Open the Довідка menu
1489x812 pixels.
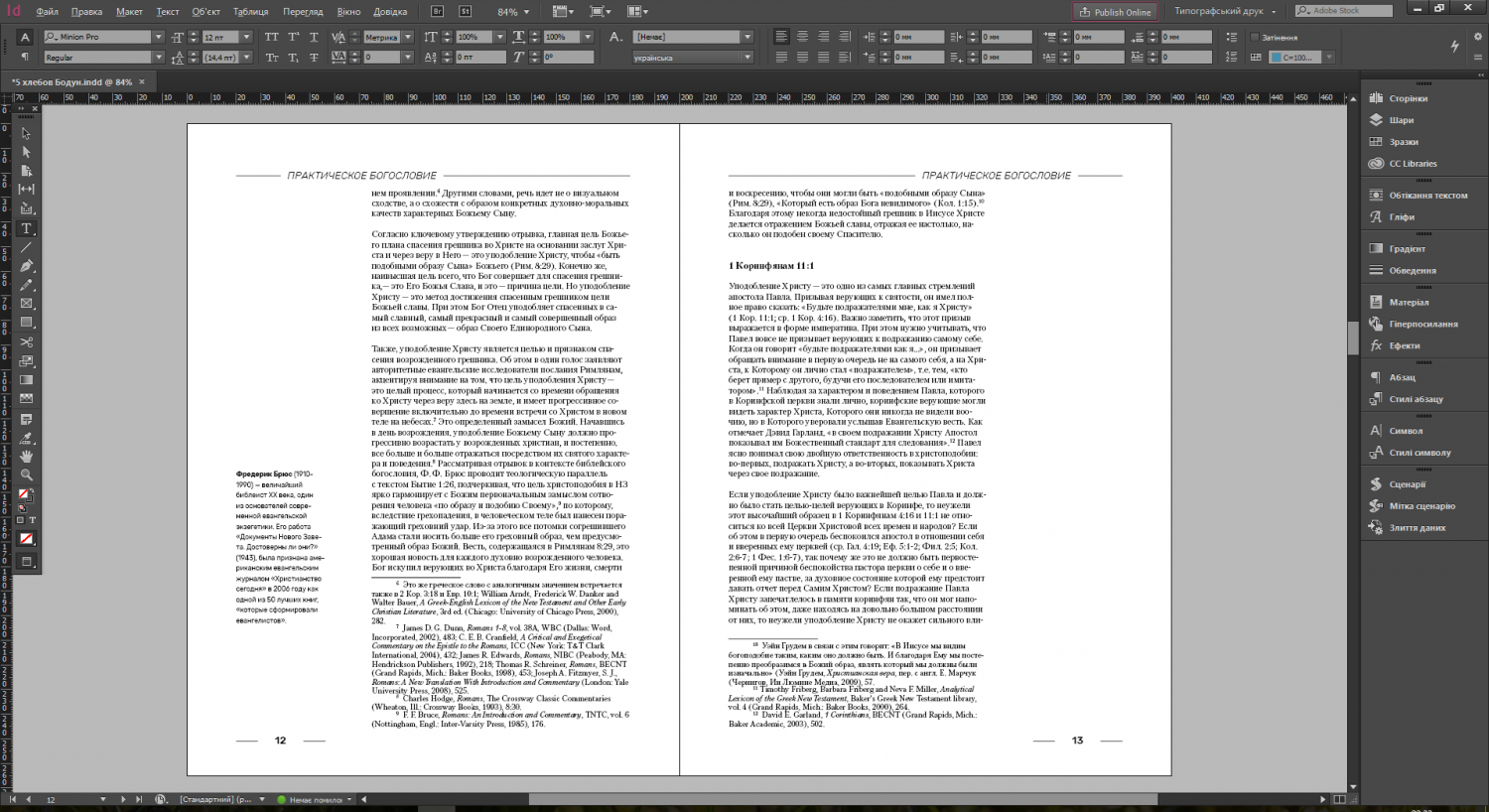(390, 12)
